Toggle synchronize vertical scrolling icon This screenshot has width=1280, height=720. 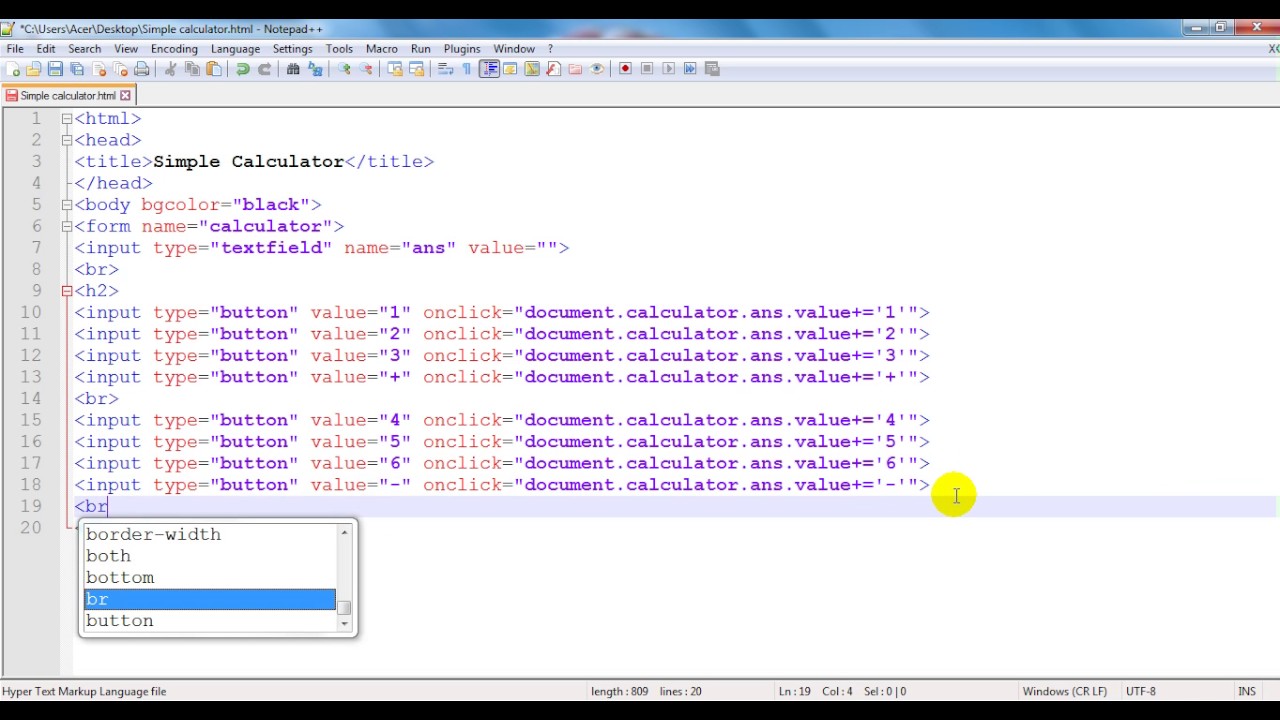[395, 69]
